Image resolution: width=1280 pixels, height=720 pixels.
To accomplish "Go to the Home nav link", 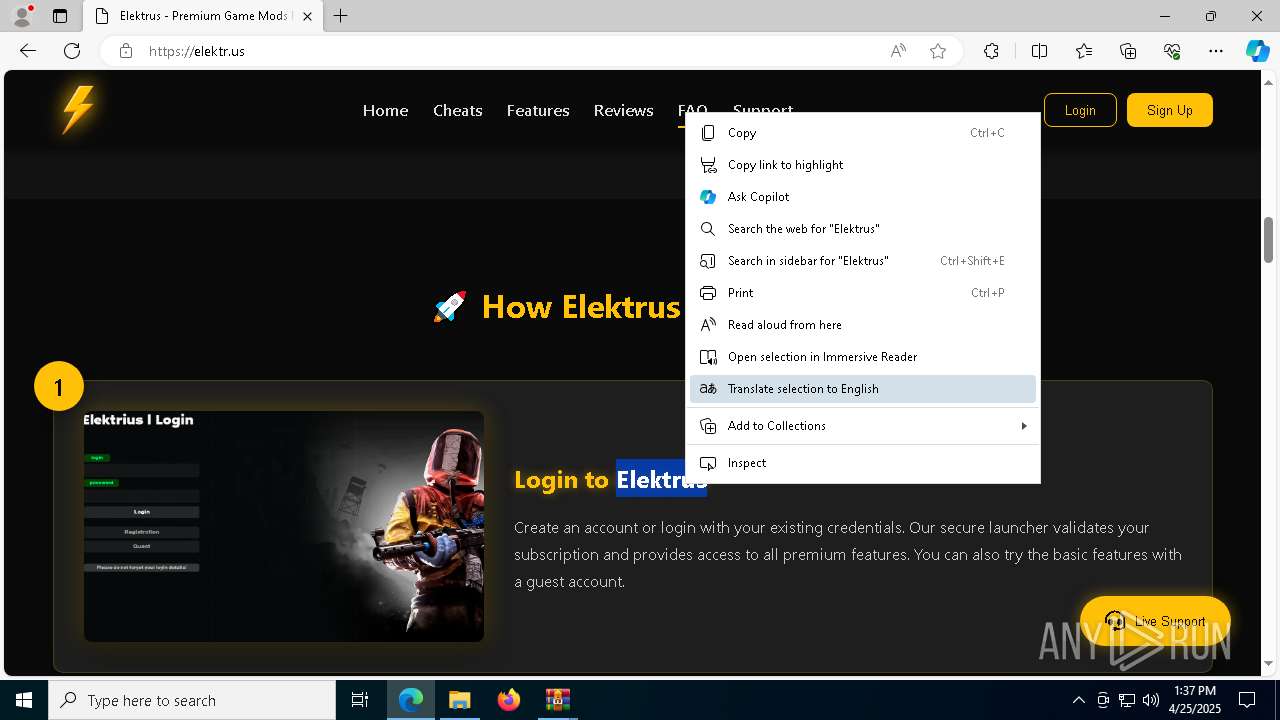I will [385, 110].
